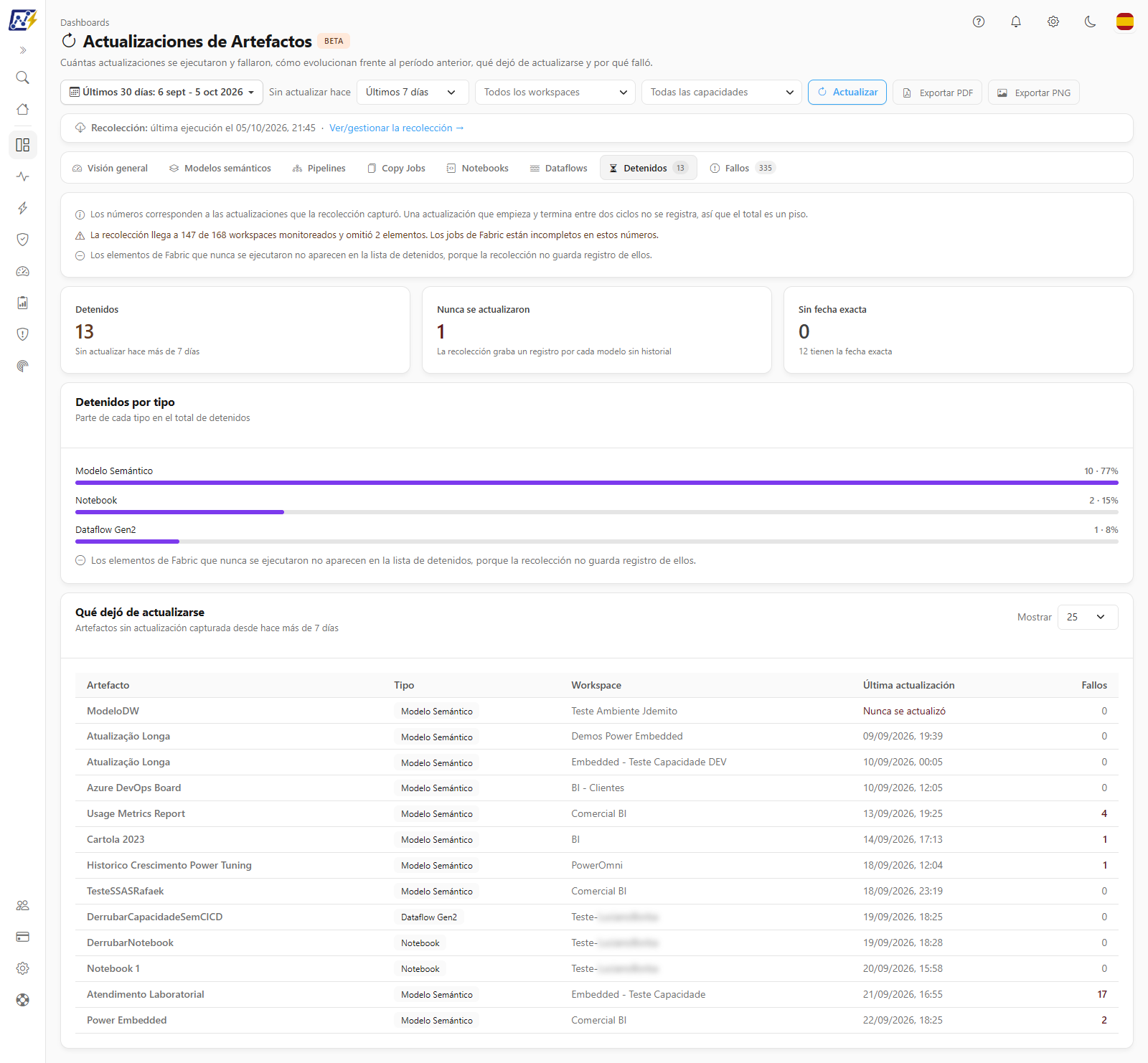Open the top bar settings gear
The image size is (1148, 1063).
point(1053,22)
